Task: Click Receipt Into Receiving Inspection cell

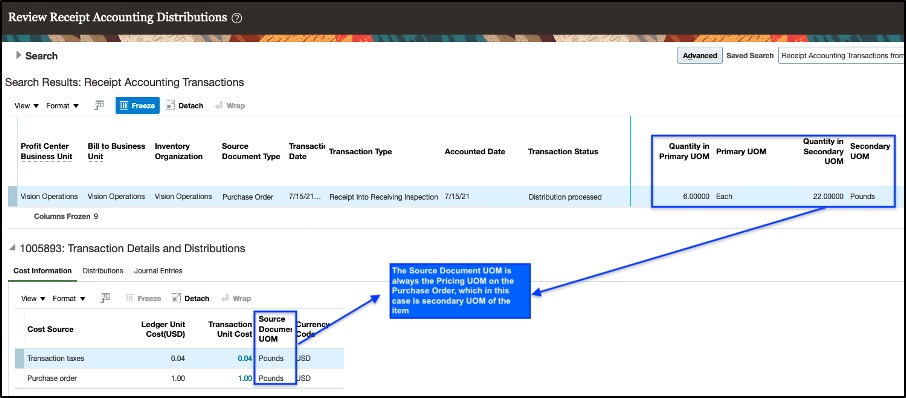Action: pos(384,196)
